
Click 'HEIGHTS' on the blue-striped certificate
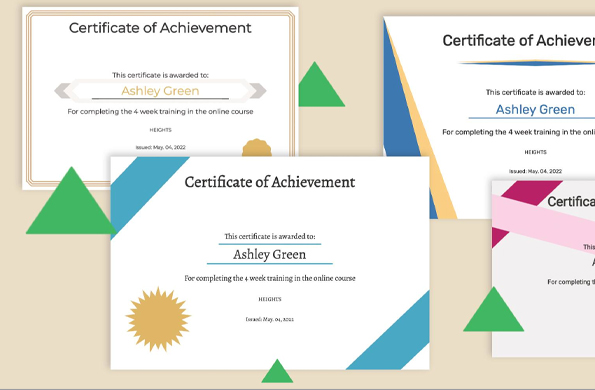point(270,299)
